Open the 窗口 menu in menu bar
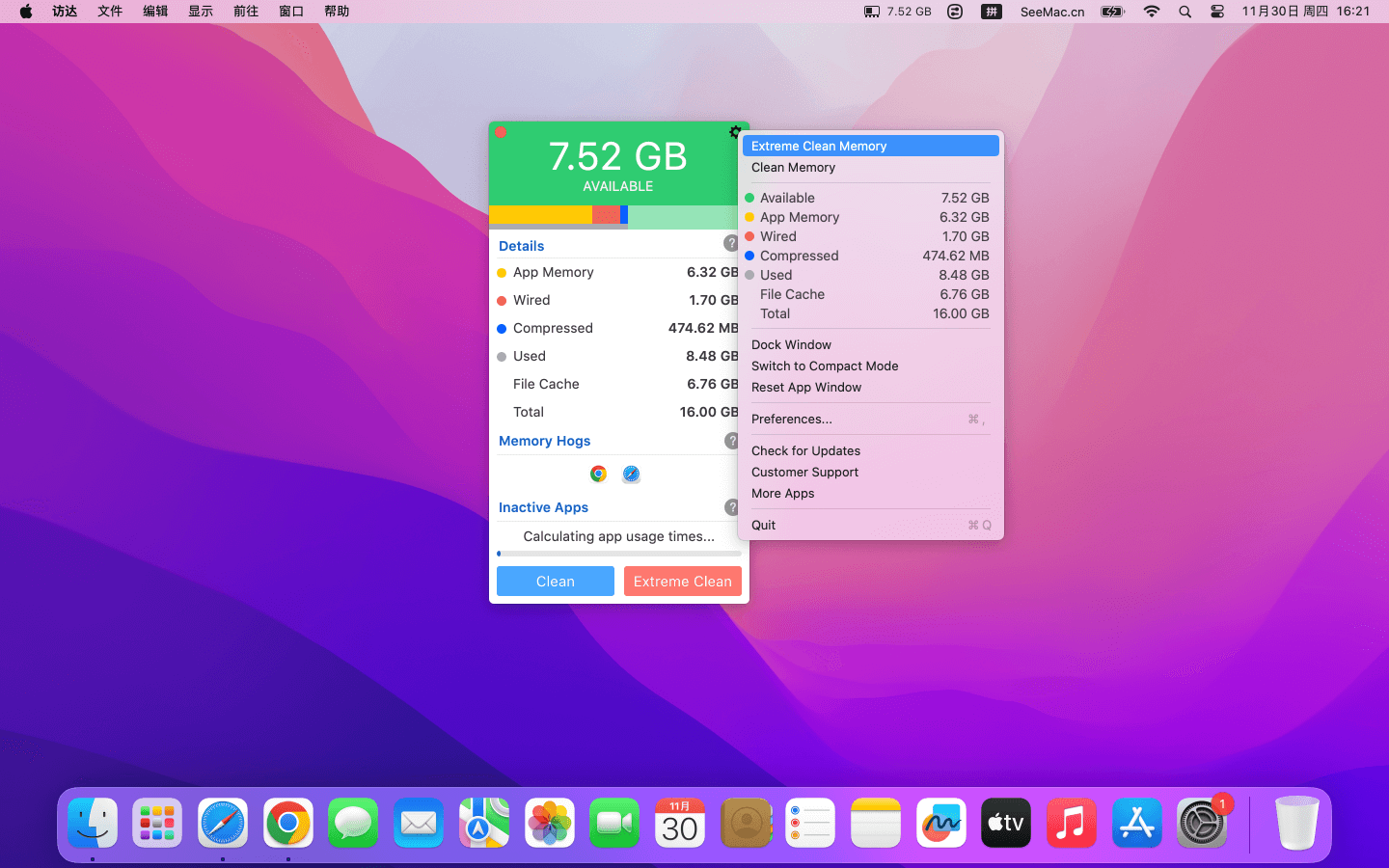 tap(291, 12)
